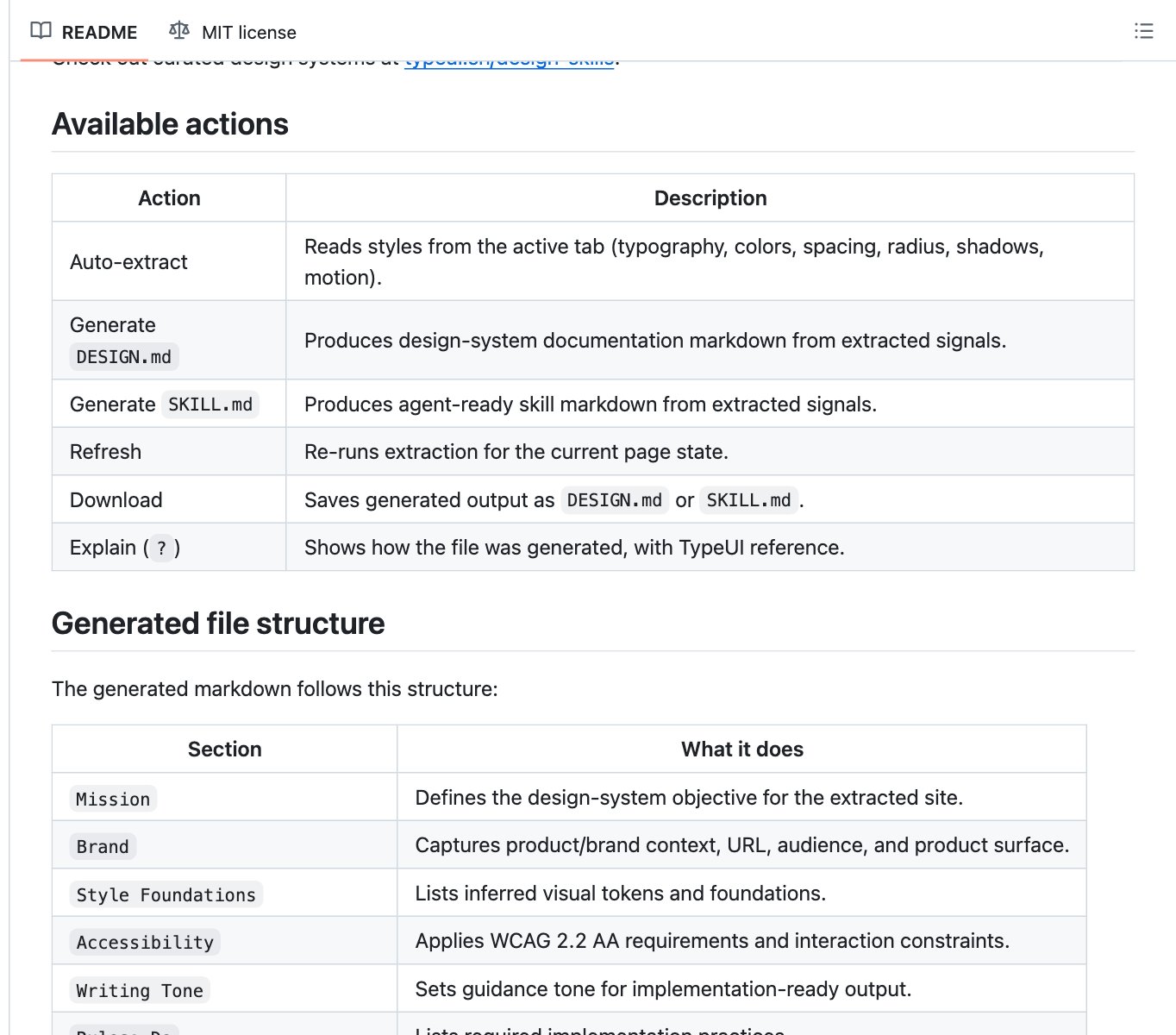Click 'Captures product/brand context' description

pyautogui.click(x=742, y=845)
